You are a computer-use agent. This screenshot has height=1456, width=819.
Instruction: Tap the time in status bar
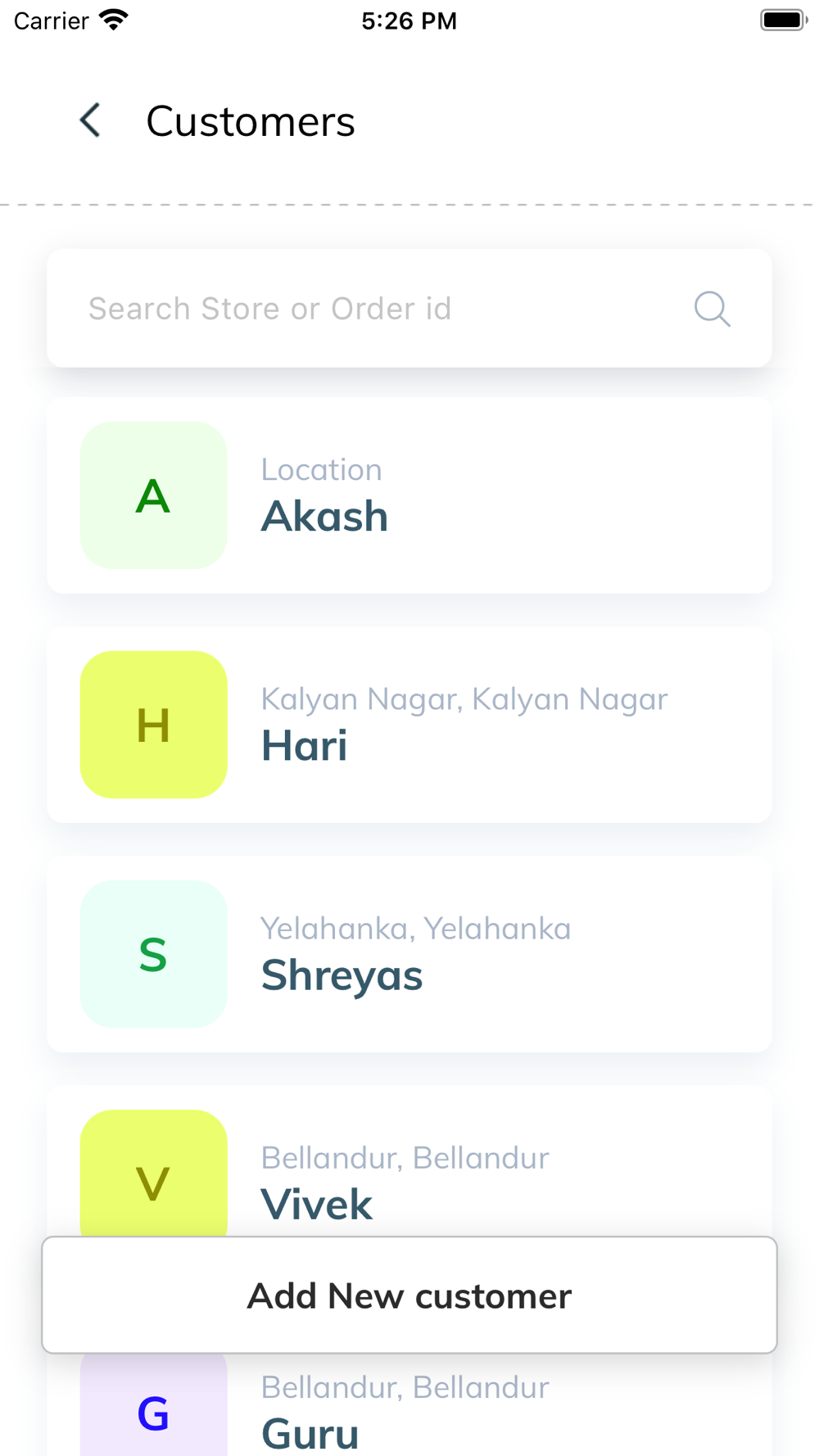[409, 20]
